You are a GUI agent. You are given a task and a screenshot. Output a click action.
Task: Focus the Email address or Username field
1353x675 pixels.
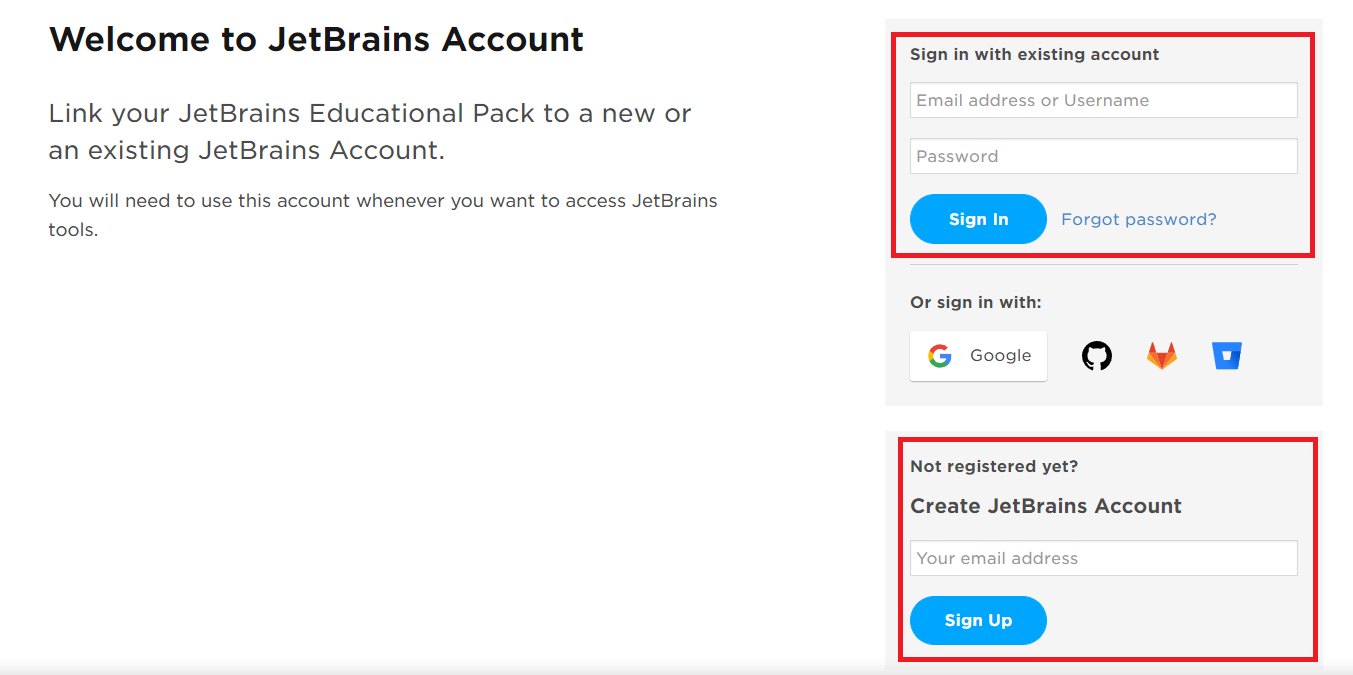click(1103, 100)
